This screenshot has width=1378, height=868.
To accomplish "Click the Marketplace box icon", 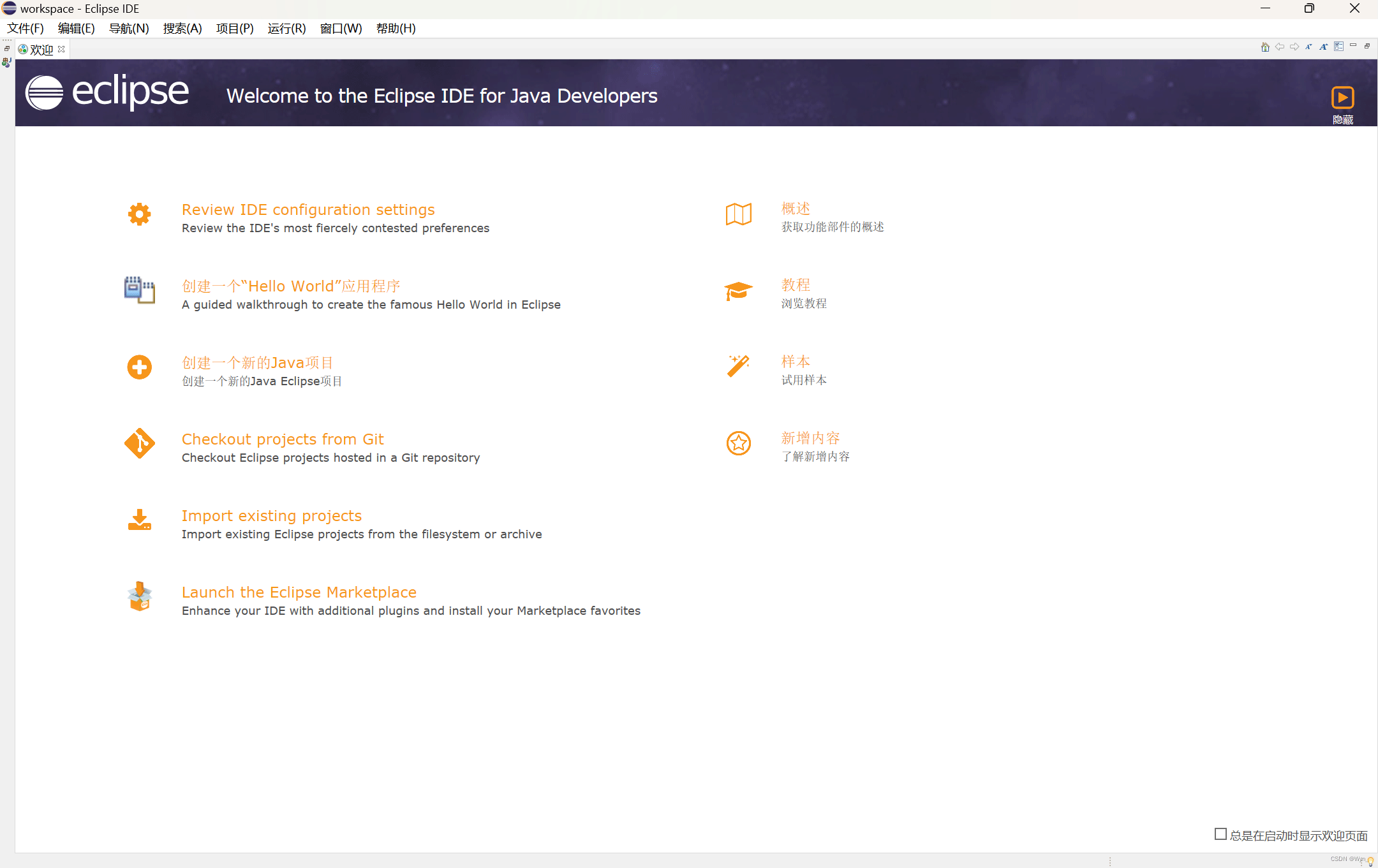I will click(x=139, y=597).
